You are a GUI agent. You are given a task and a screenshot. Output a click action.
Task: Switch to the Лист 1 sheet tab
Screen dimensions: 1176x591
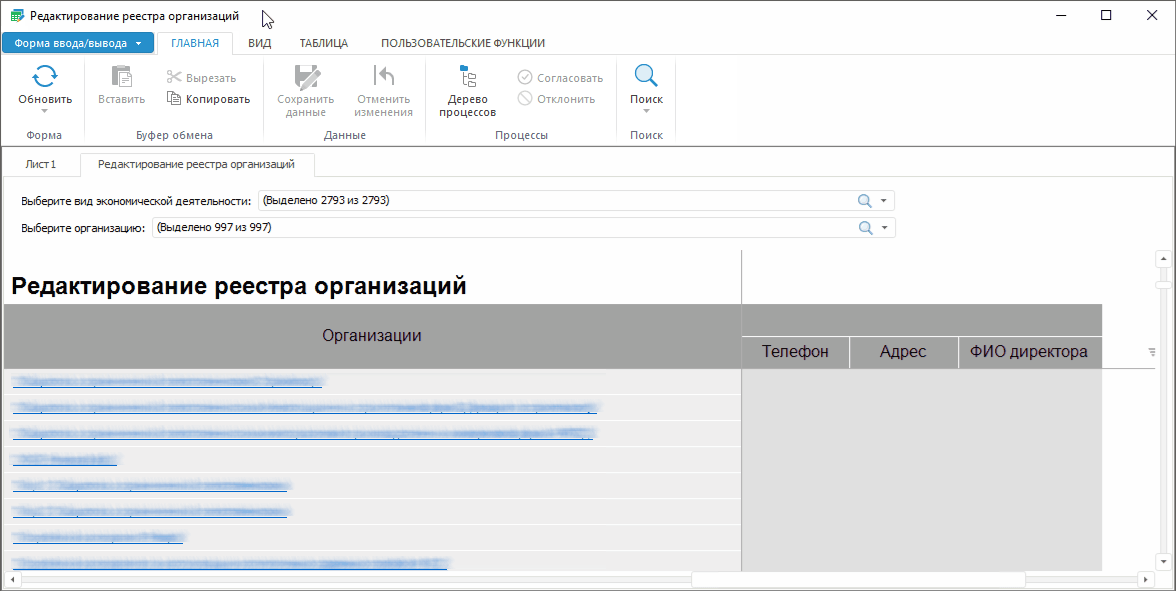coord(41,164)
